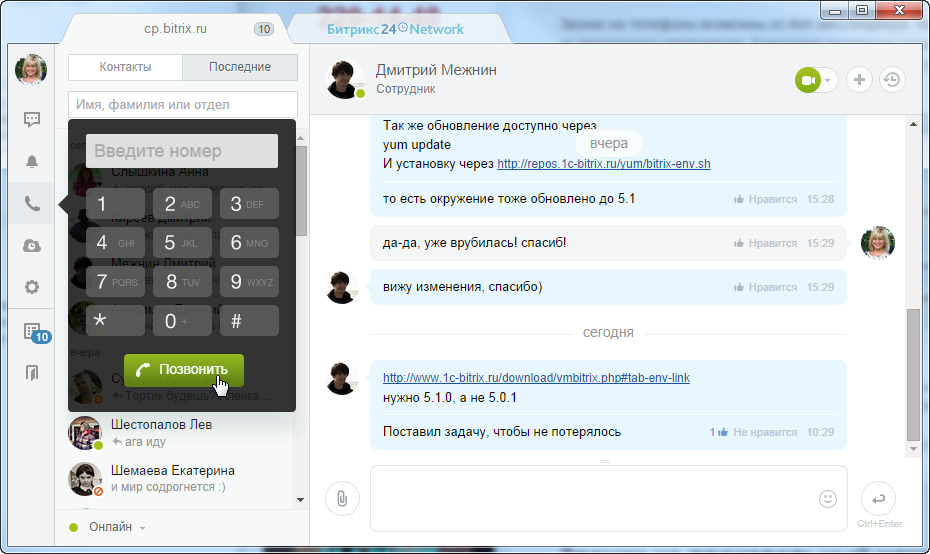Switch to the Последние tab
Viewport: 930px width, 554px height.
click(x=240, y=67)
